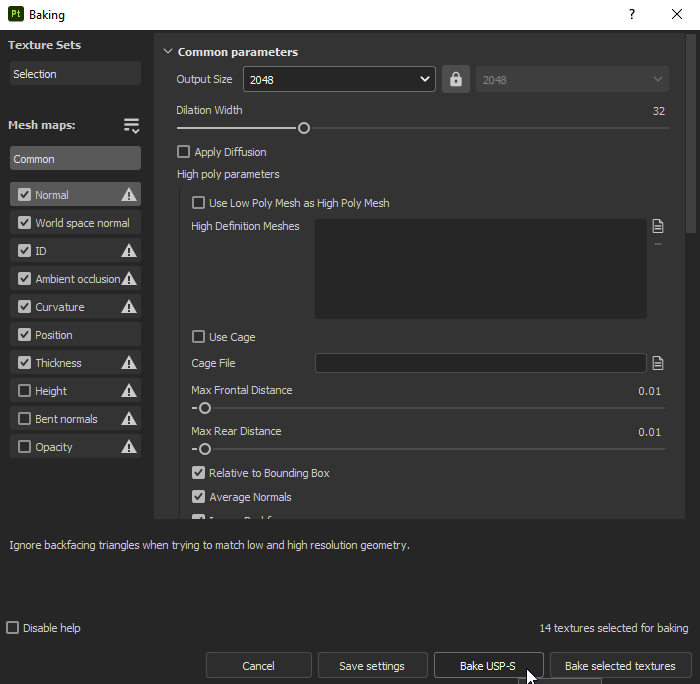Enable the Apply Diffusion checkbox
This screenshot has width=700, height=684.
click(x=184, y=152)
